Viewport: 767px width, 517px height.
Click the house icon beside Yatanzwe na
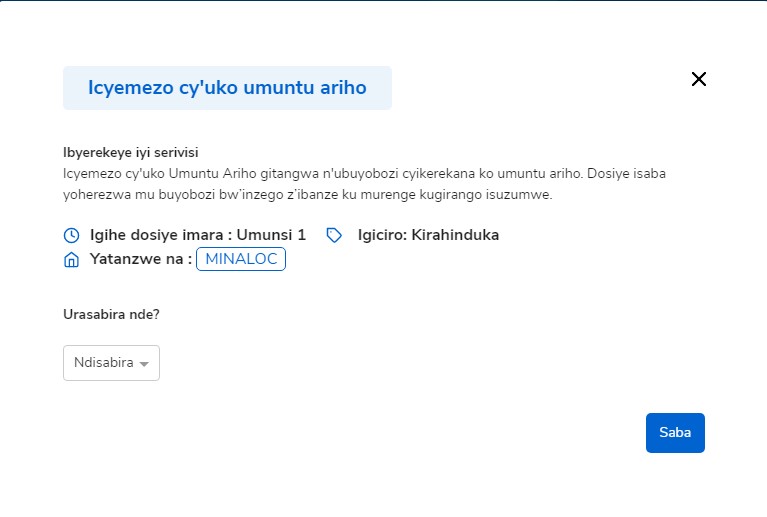tap(71, 261)
